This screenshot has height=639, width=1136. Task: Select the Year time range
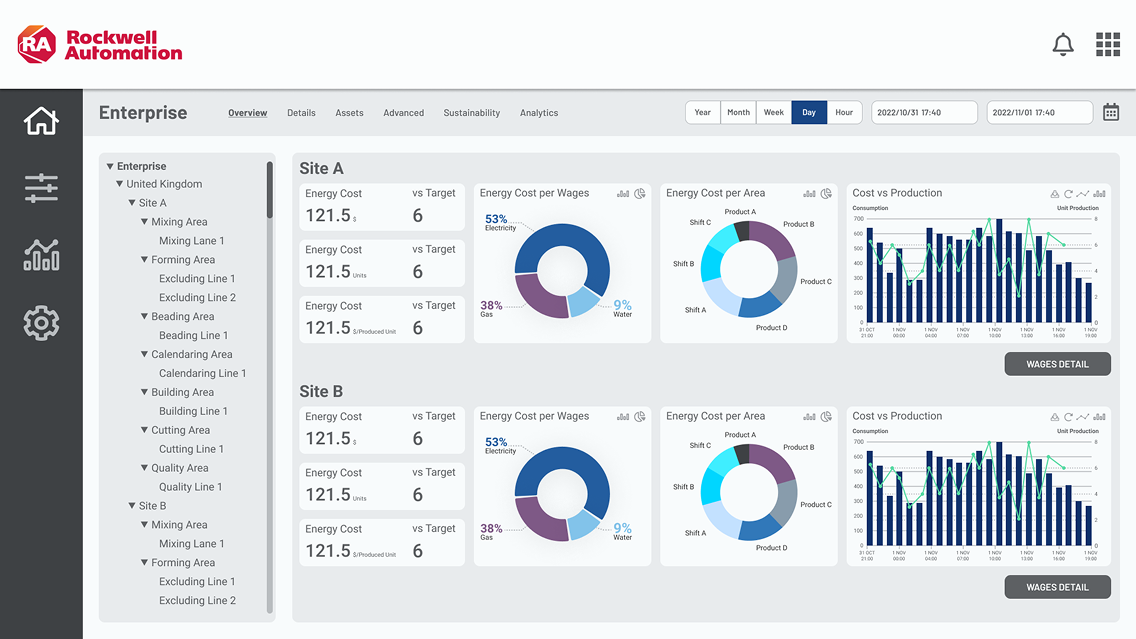tap(703, 112)
